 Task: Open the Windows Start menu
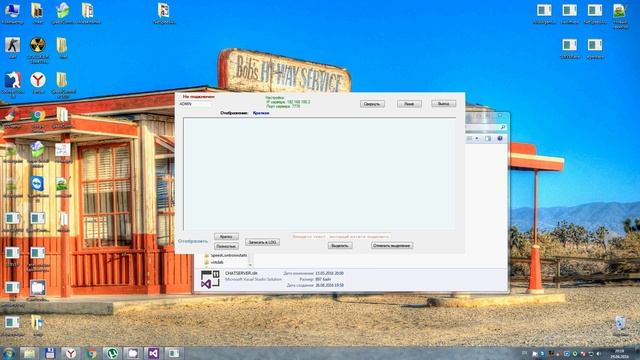(9, 353)
